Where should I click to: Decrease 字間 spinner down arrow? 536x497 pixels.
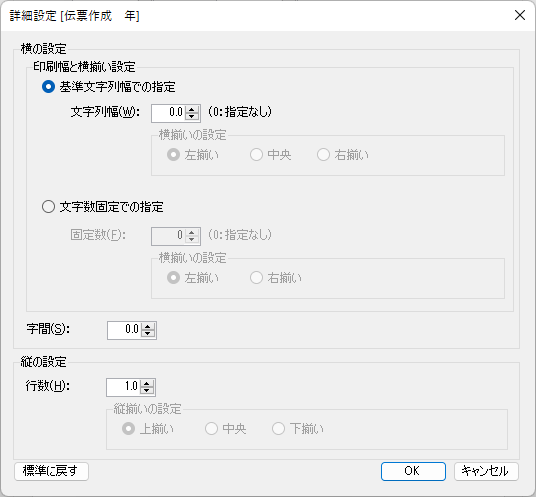(148, 334)
